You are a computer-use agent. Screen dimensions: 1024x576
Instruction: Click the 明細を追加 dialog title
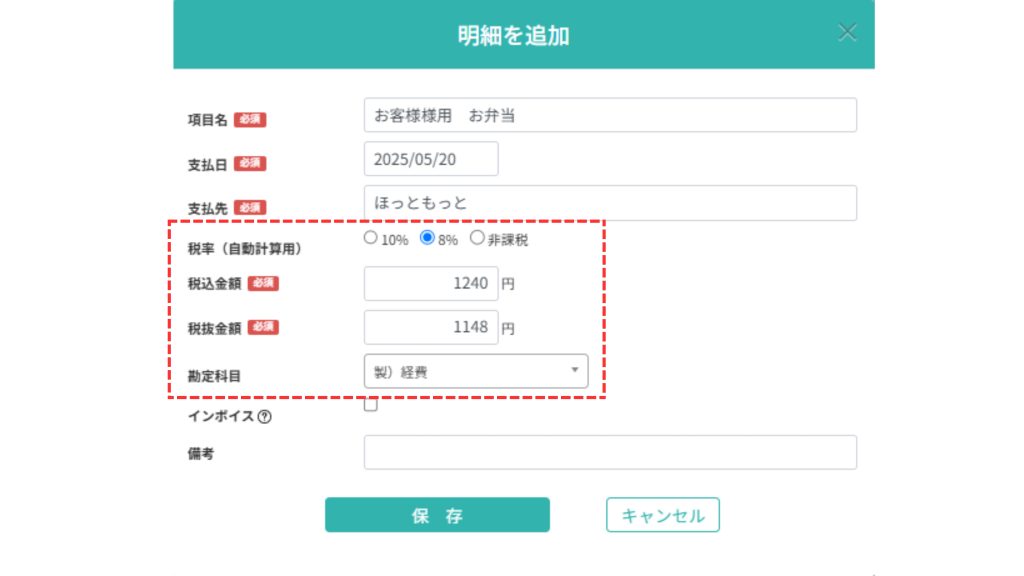point(513,35)
